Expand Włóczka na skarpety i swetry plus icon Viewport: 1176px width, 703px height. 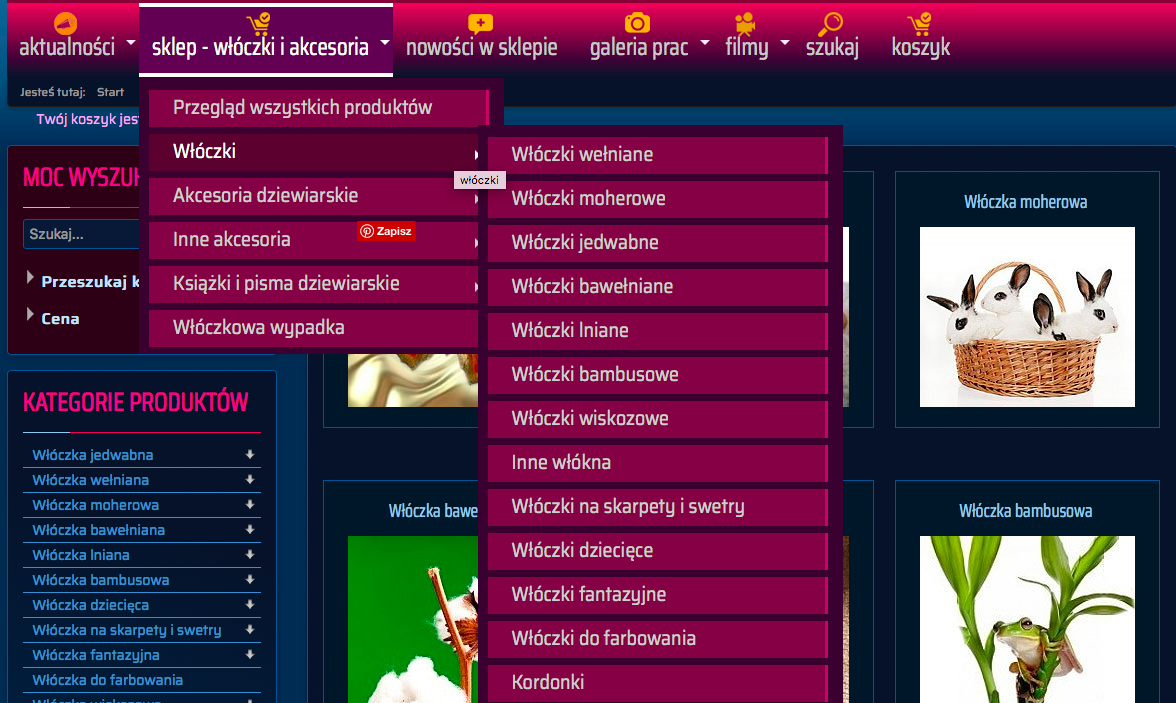pyautogui.click(x=250, y=629)
